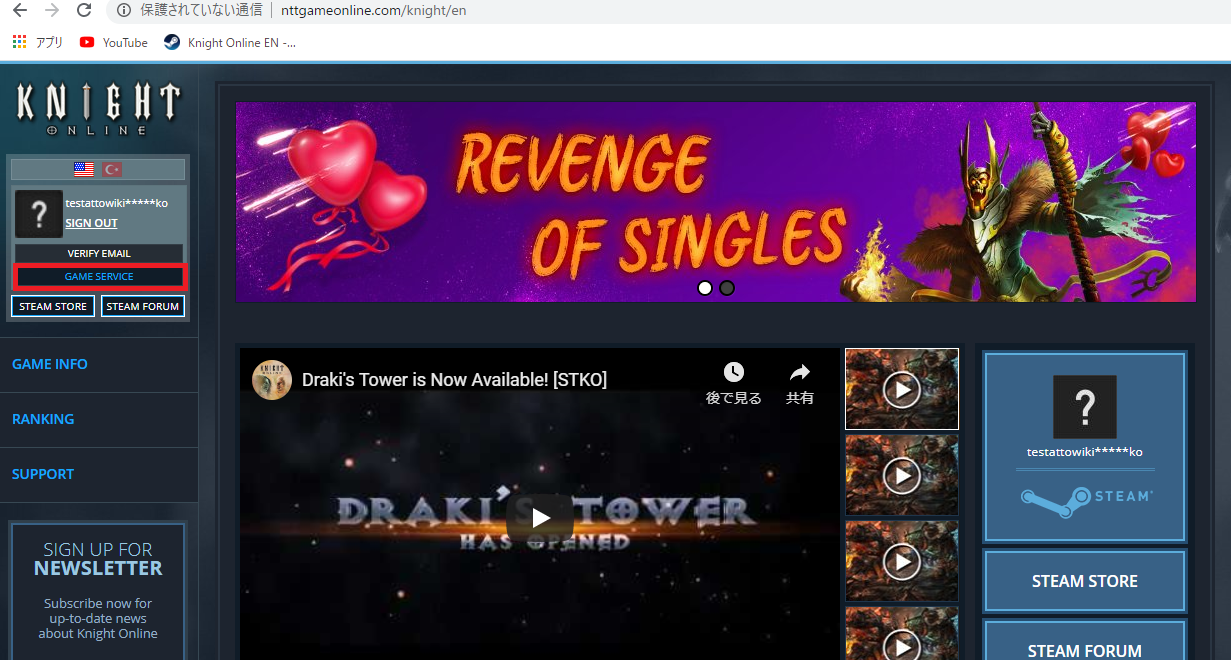Click the username text above SIGN OUT
The height and width of the screenshot is (660, 1231).
(117, 203)
